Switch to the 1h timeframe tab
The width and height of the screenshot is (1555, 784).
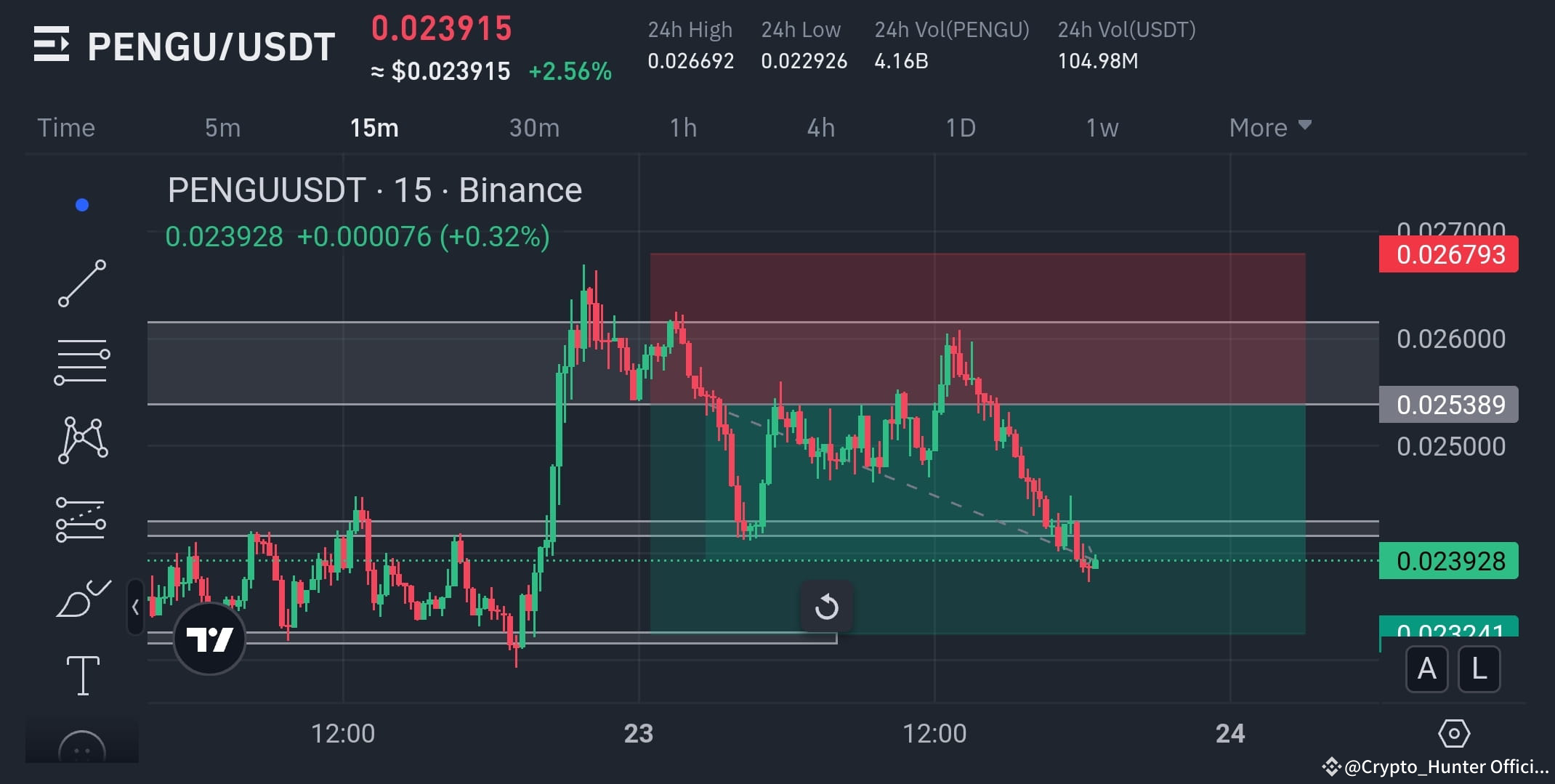[683, 127]
